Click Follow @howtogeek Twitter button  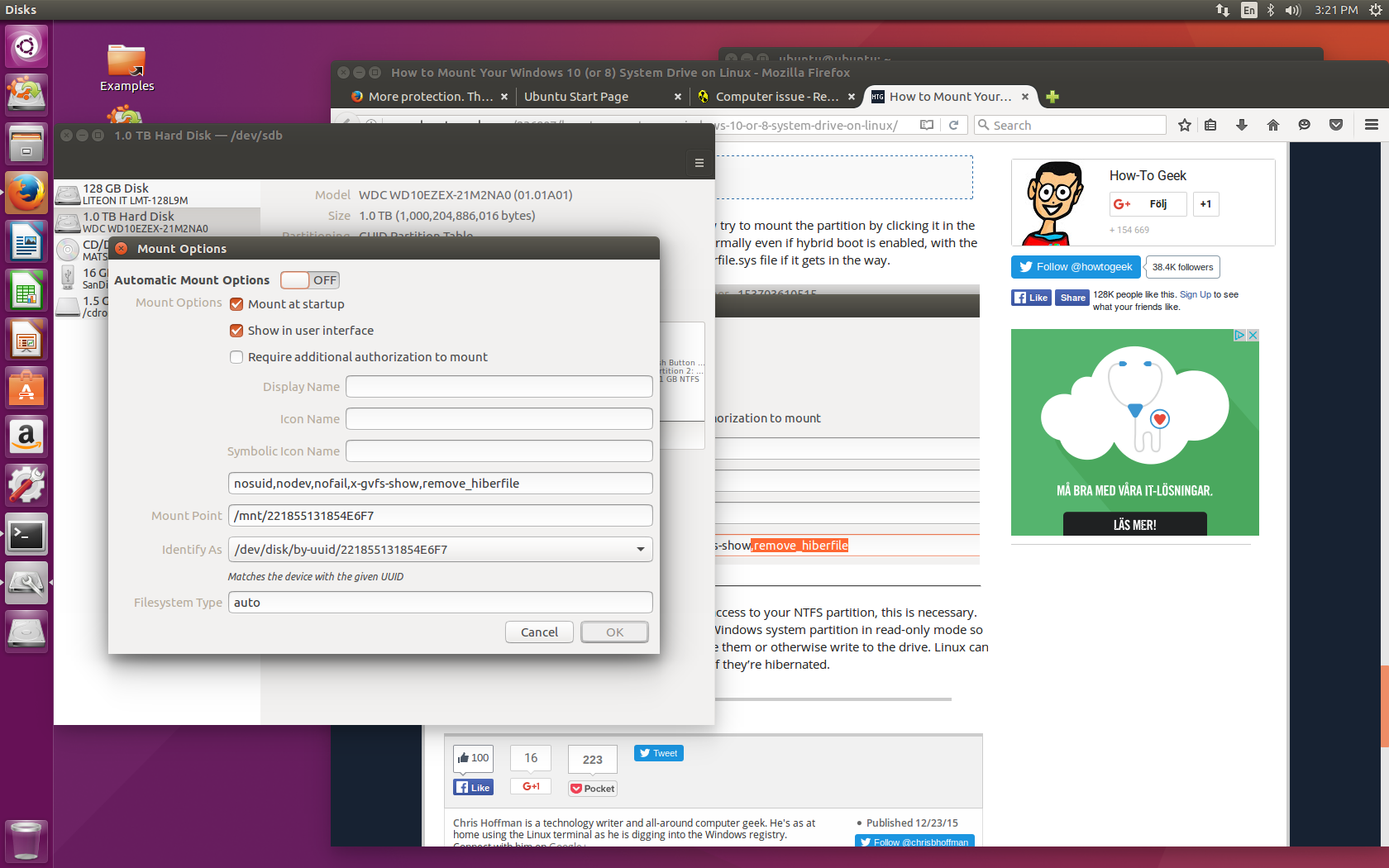(x=1076, y=267)
